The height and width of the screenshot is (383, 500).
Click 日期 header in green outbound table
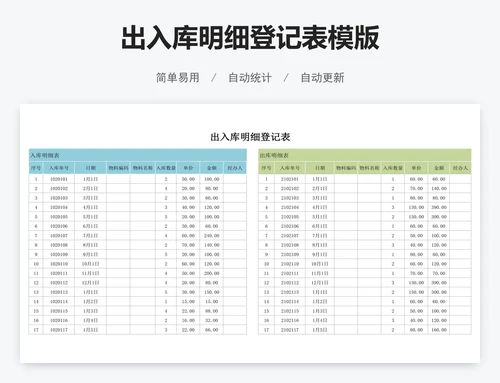[320, 168]
